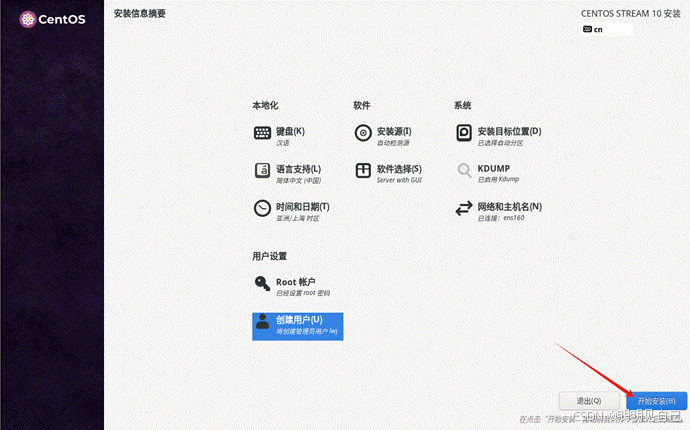This screenshot has height=430, width=690.
Task: Click the 退出(Q) button
Action: pos(589,401)
